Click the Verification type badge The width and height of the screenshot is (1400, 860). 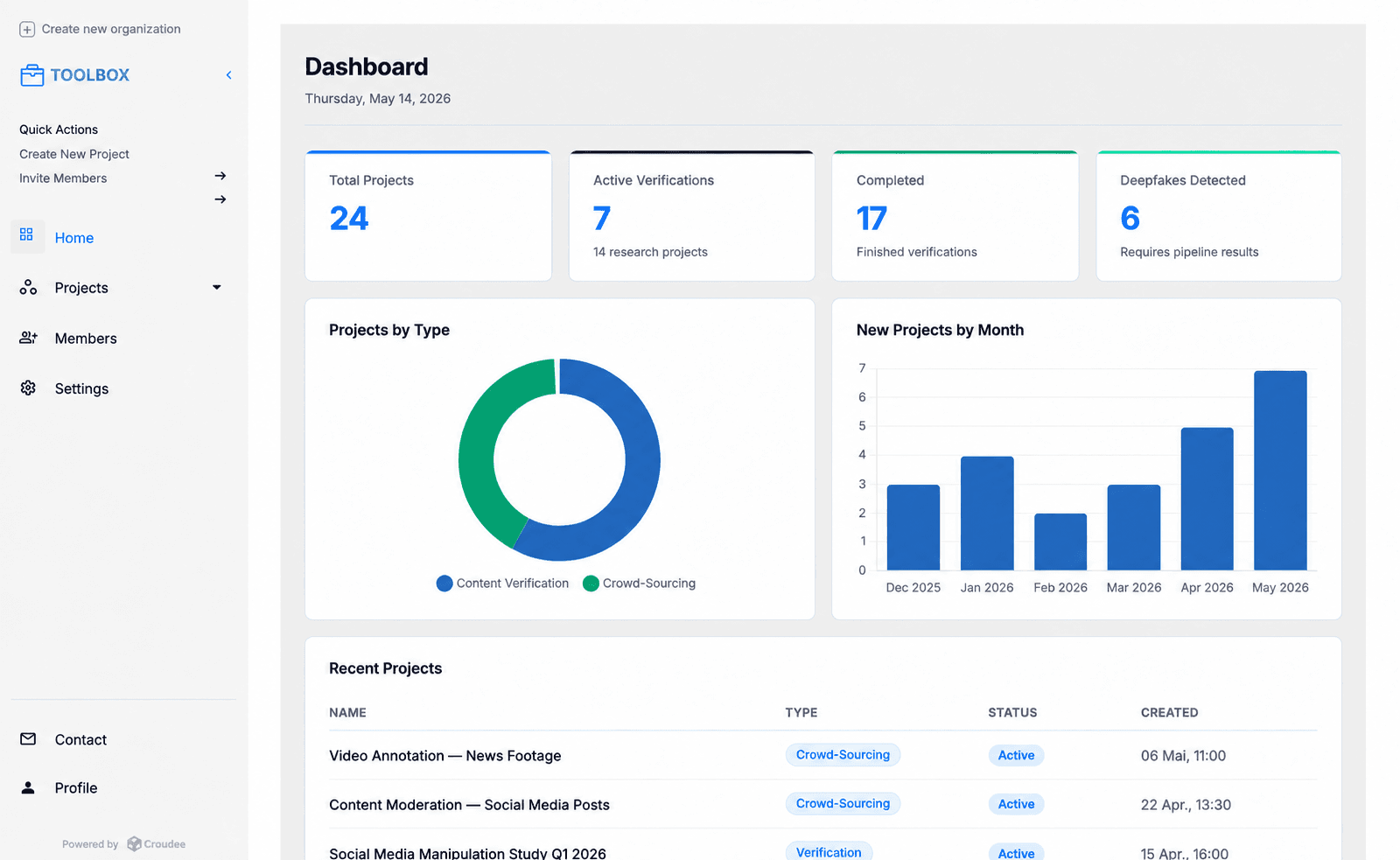point(829,852)
